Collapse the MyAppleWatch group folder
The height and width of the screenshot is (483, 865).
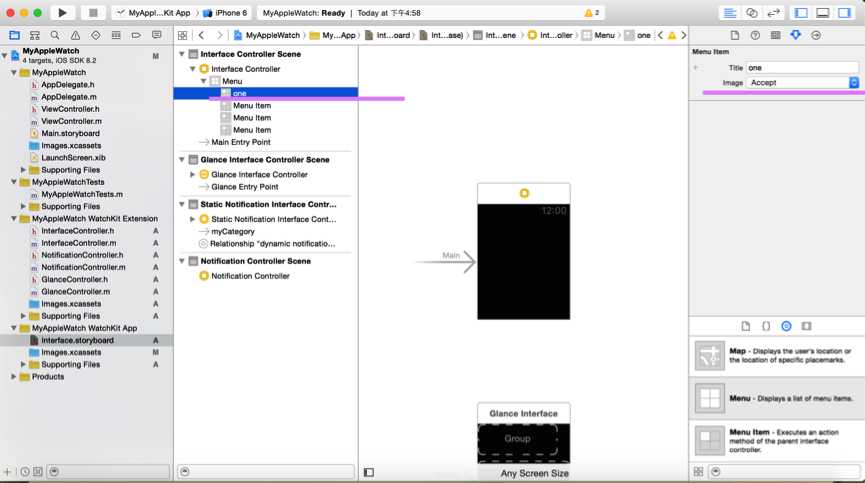coord(14,72)
